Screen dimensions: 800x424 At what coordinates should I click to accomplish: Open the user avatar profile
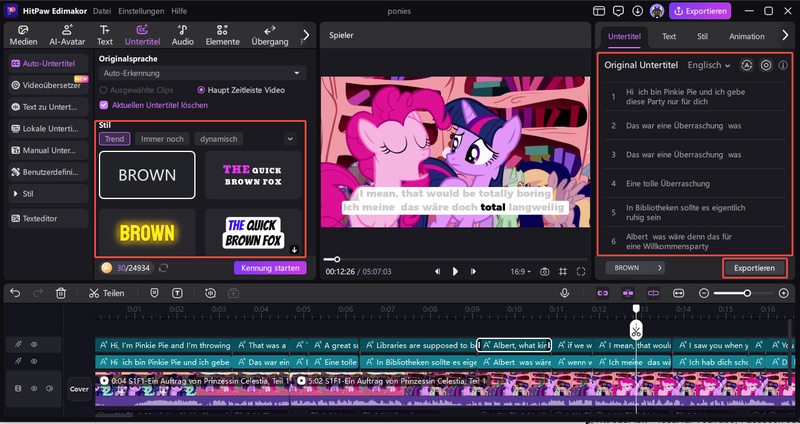click(x=657, y=11)
